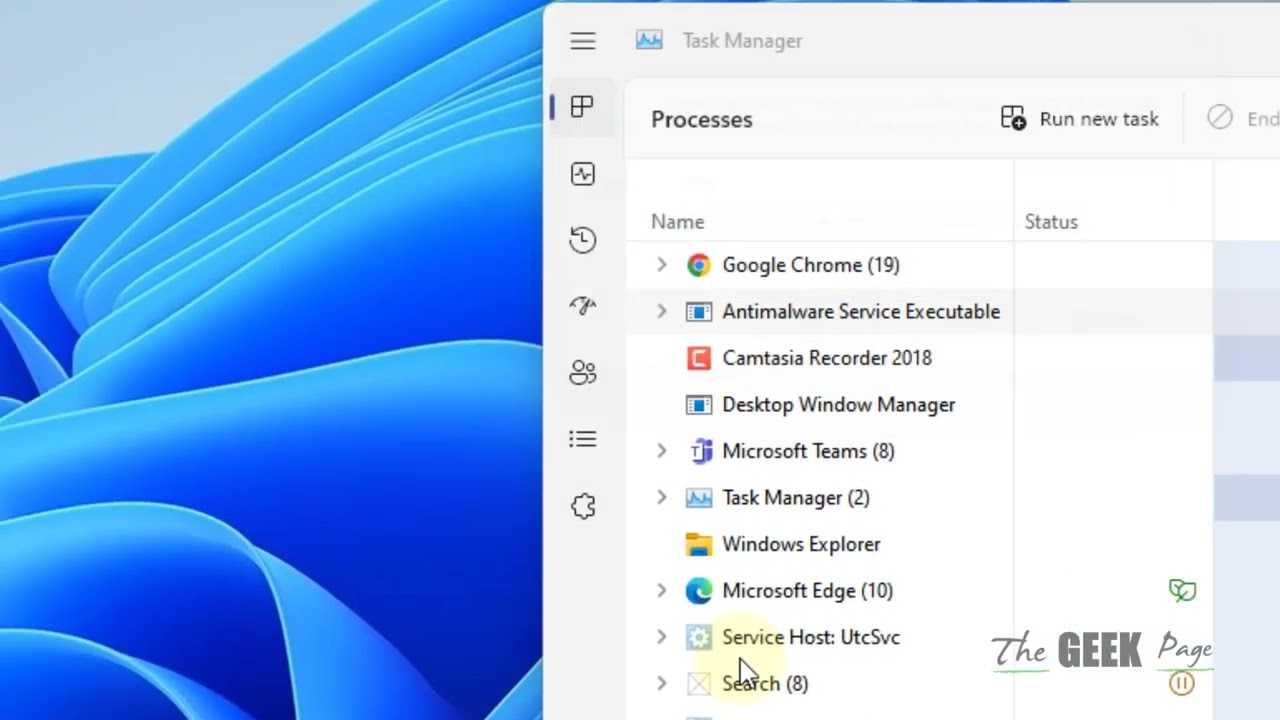This screenshot has width=1280, height=720.
Task: Expand Antimalware Service Executable row
Action: tap(661, 311)
